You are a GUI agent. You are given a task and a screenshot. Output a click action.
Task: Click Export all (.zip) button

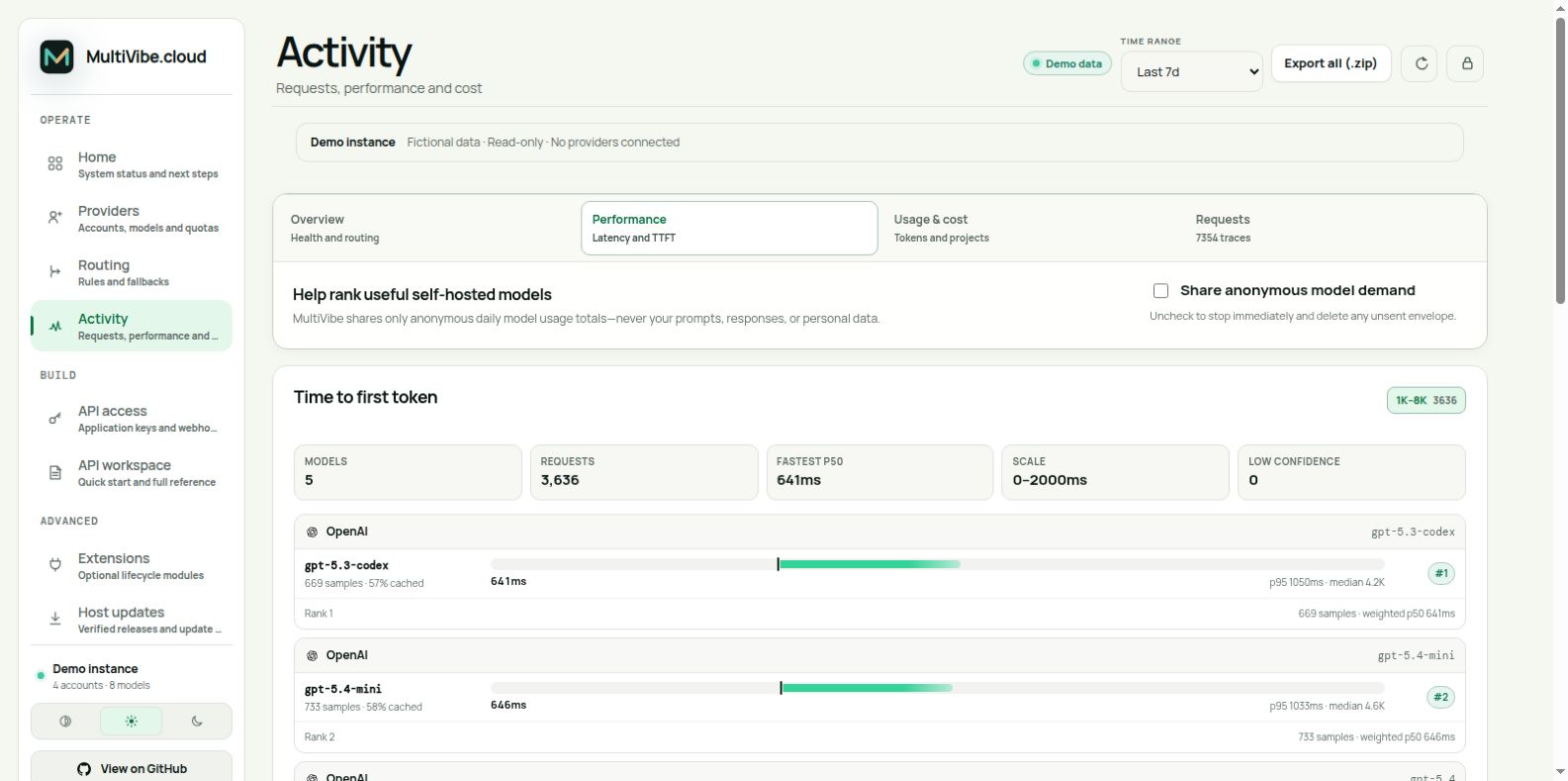pos(1331,63)
